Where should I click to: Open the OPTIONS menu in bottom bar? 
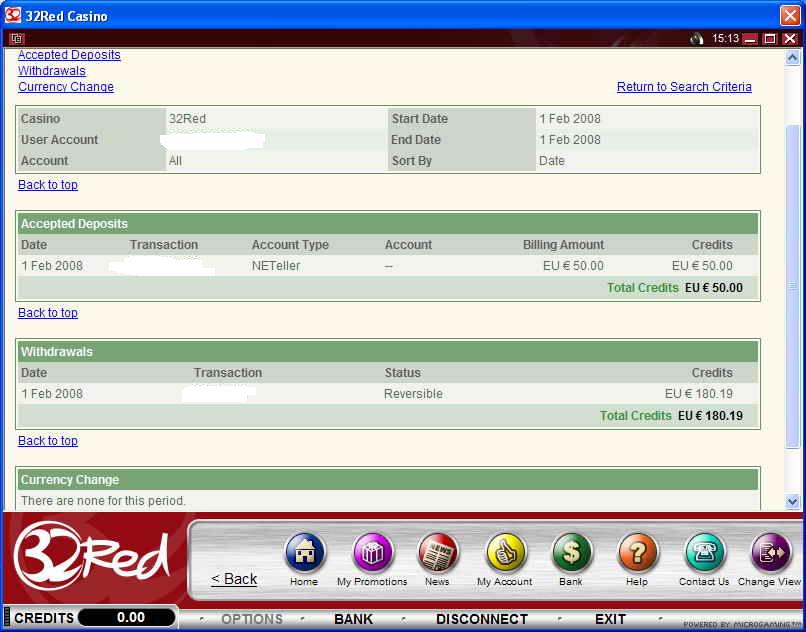pyautogui.click(x=252, y=619)
